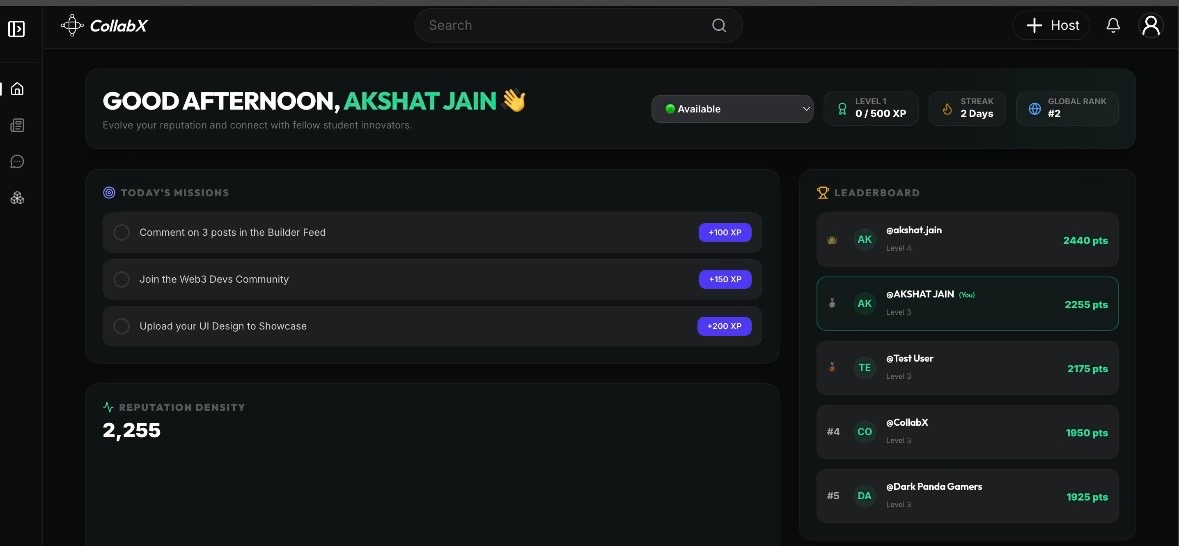
Task: Click the 2255 pts score
Action: [x=1086, y=305]
